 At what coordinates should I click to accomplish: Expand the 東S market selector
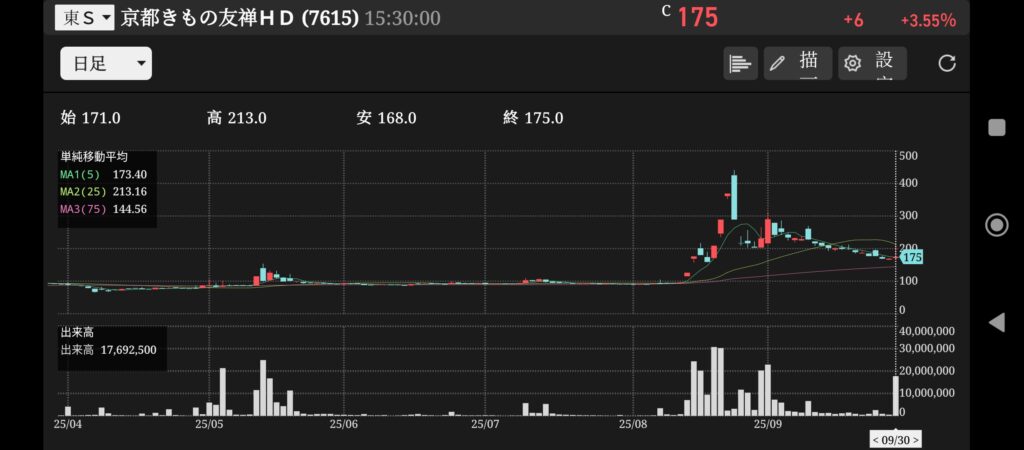84,18
